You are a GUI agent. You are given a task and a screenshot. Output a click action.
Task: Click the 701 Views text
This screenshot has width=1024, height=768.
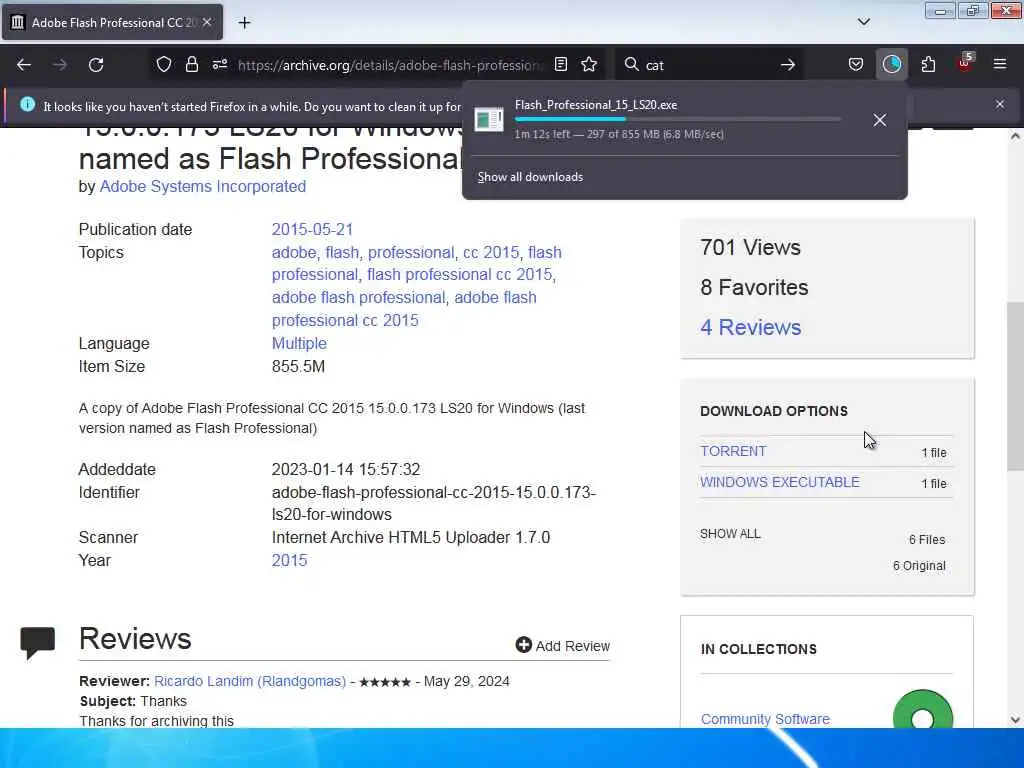[750, 248]
